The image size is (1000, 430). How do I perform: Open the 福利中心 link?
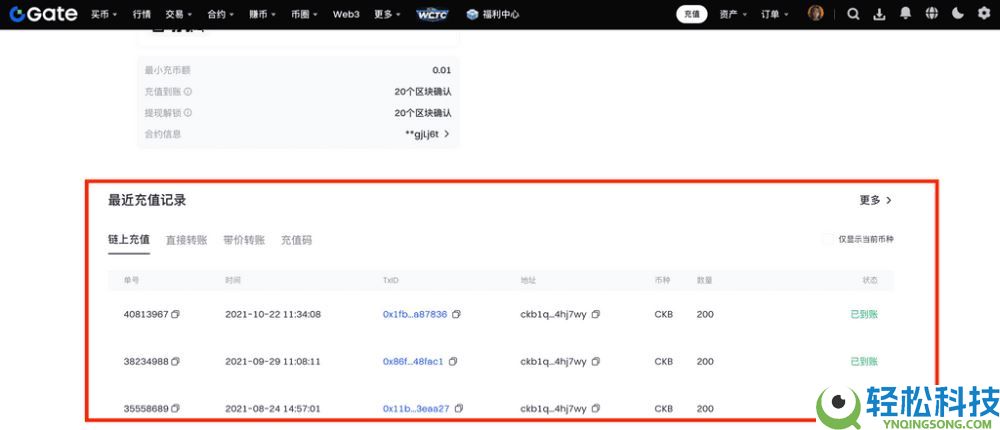tap(499, 14)
